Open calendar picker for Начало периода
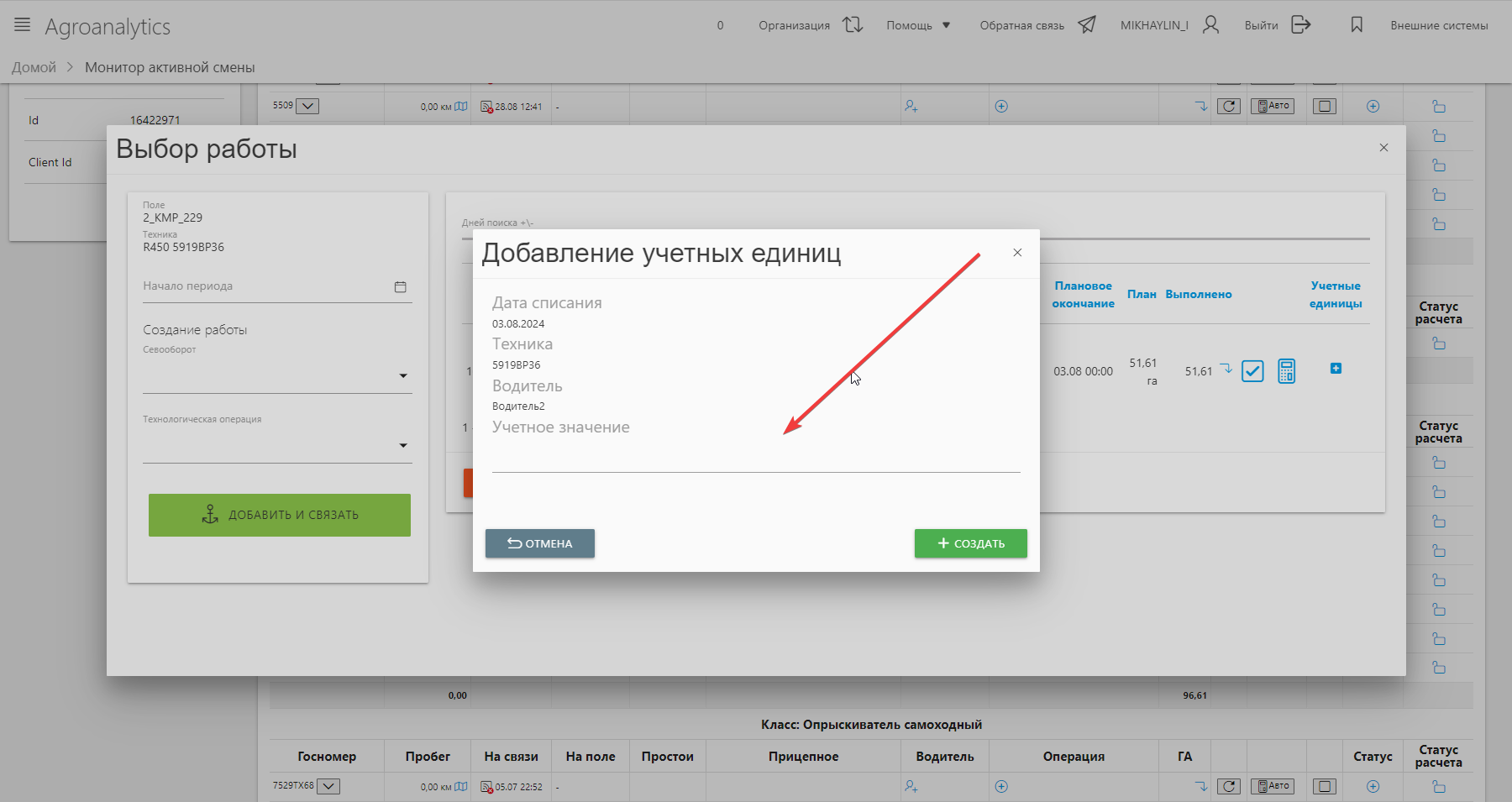The image size is (1512, 802). pos(400,287)
